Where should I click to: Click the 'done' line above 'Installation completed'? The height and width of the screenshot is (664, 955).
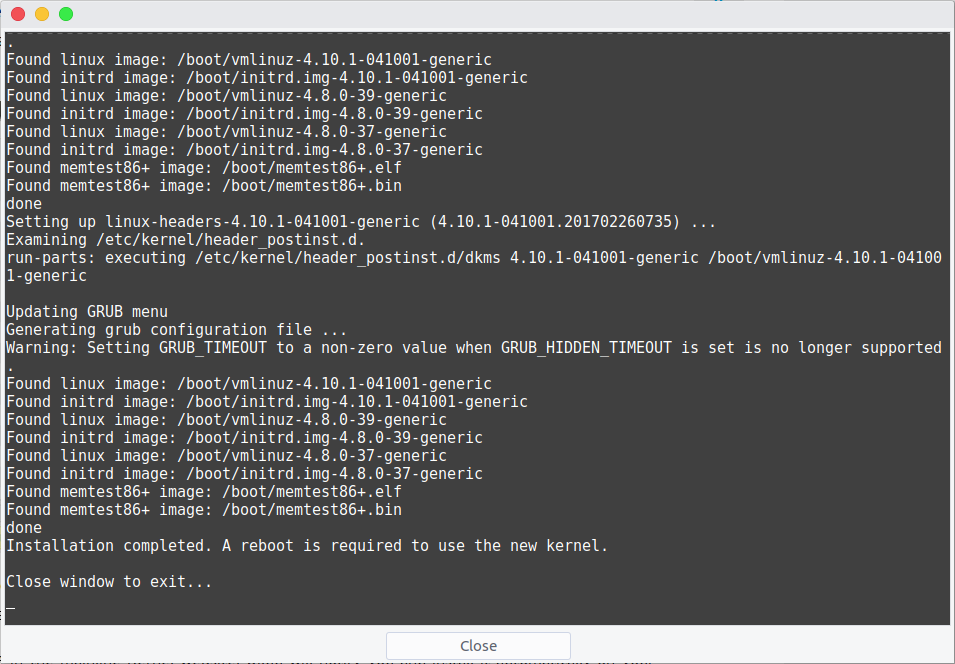click(24, 528)
